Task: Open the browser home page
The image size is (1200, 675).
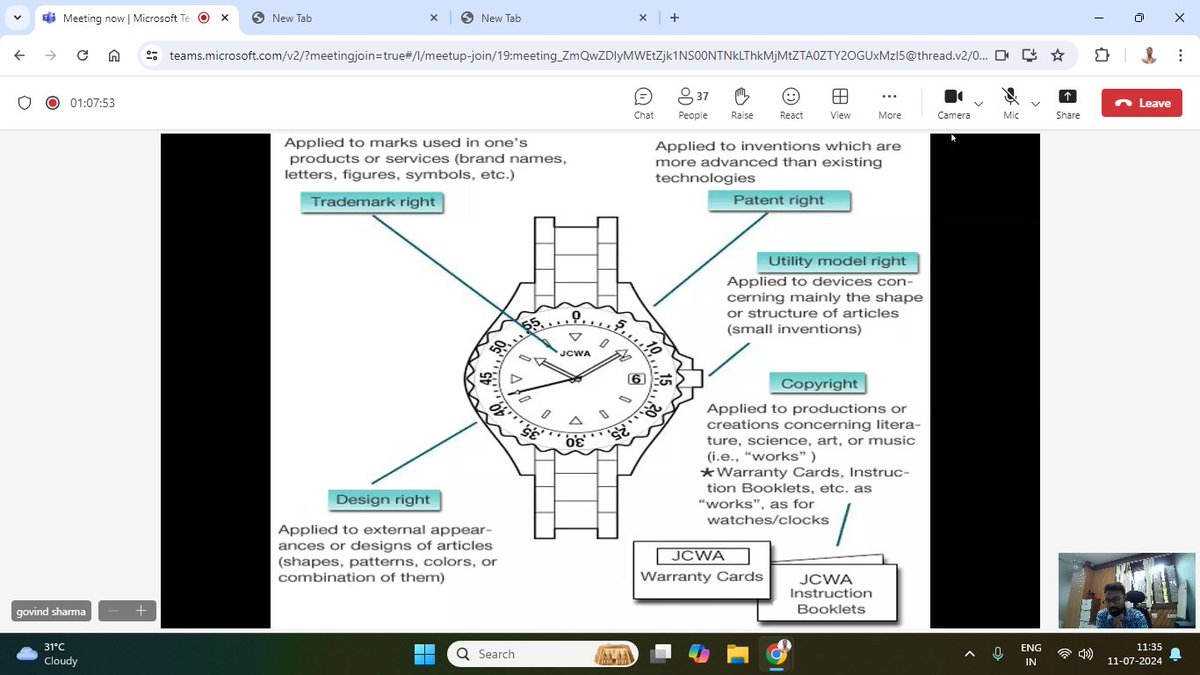Action: tap(114, 56)
